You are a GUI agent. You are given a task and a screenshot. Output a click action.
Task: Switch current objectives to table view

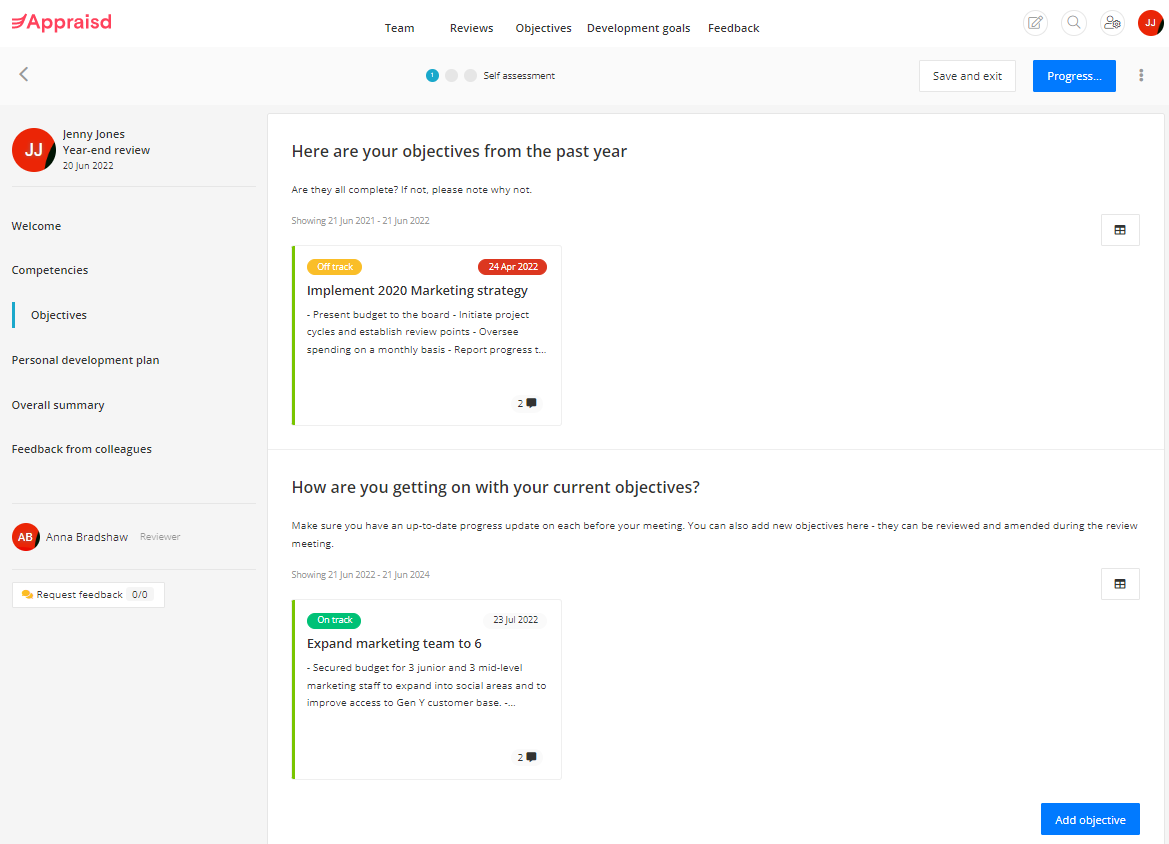click(x=1120, y=584)
